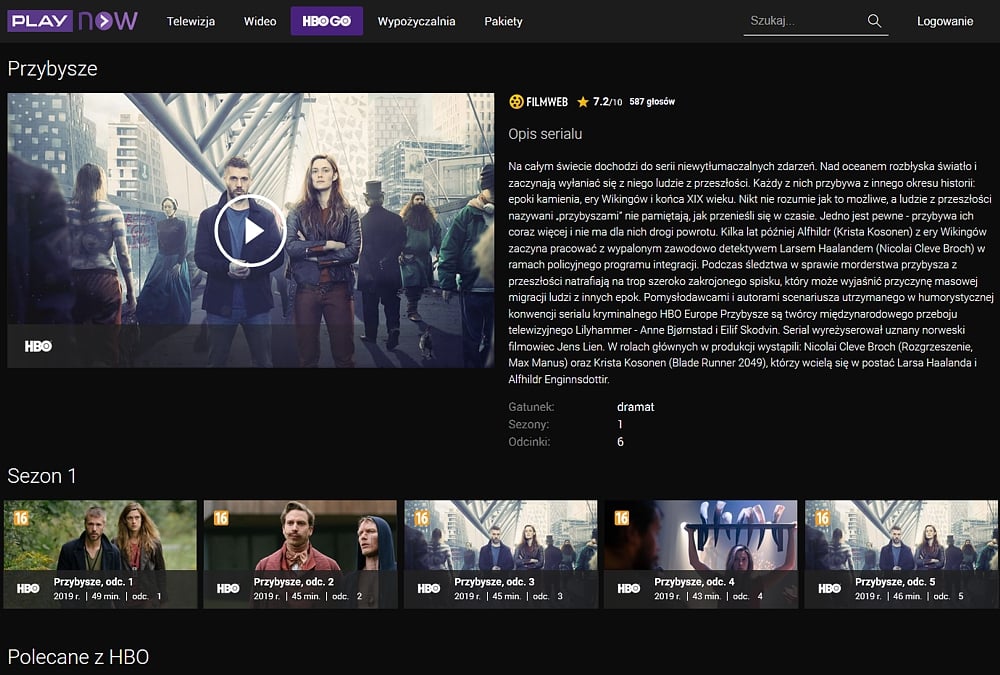Click the Play Now logo
The image size is (1000, 675).
[73, 21]
